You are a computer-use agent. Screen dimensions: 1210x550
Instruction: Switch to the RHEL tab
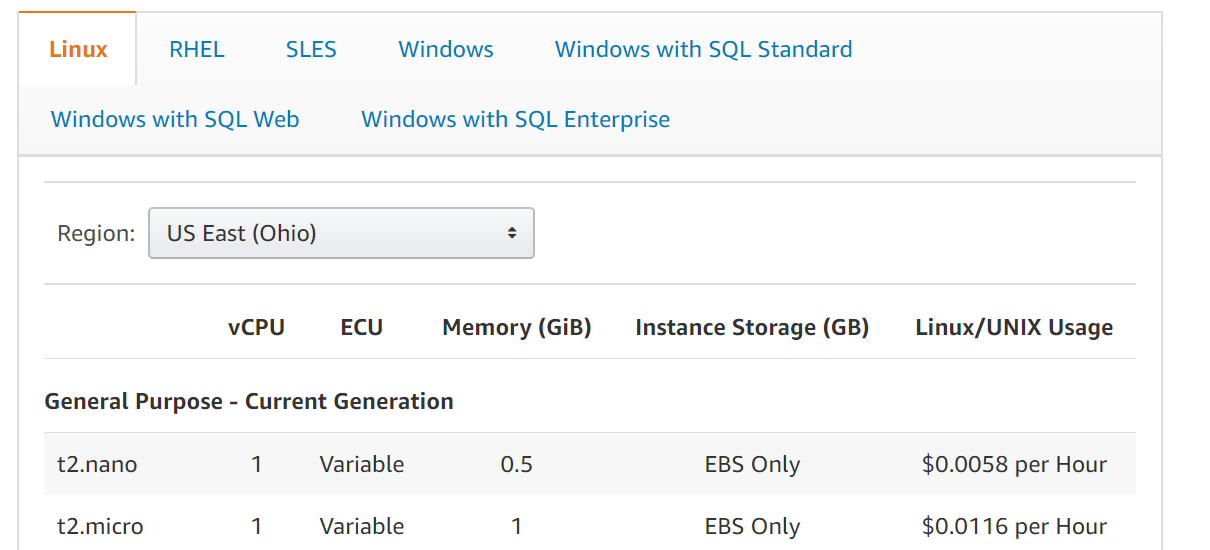click(x=197, y=49)
